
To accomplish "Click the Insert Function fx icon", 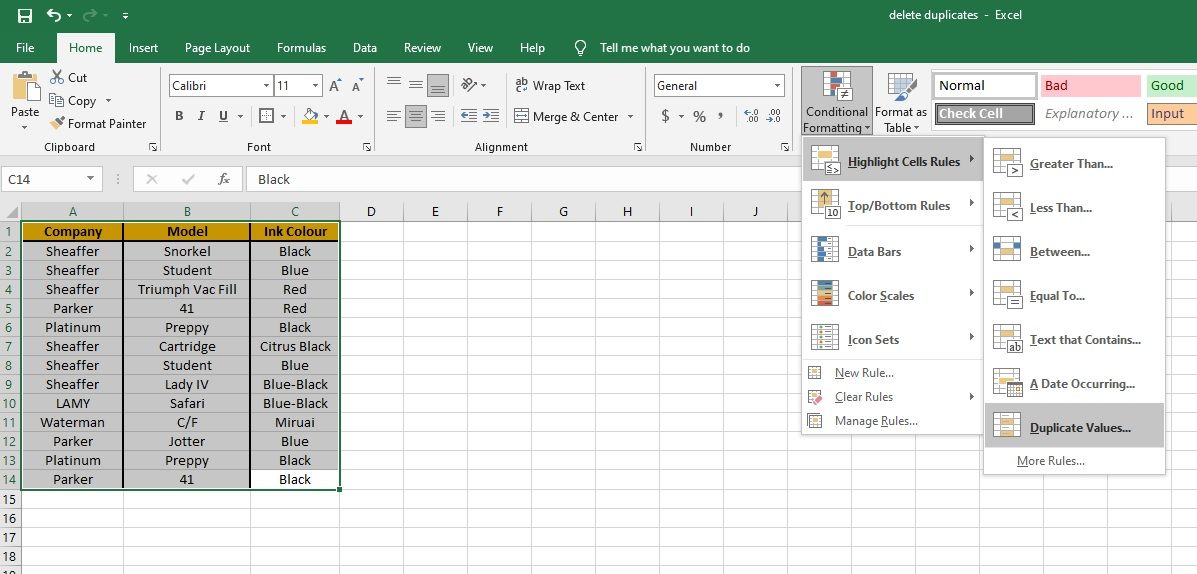I will click(224, 179).
